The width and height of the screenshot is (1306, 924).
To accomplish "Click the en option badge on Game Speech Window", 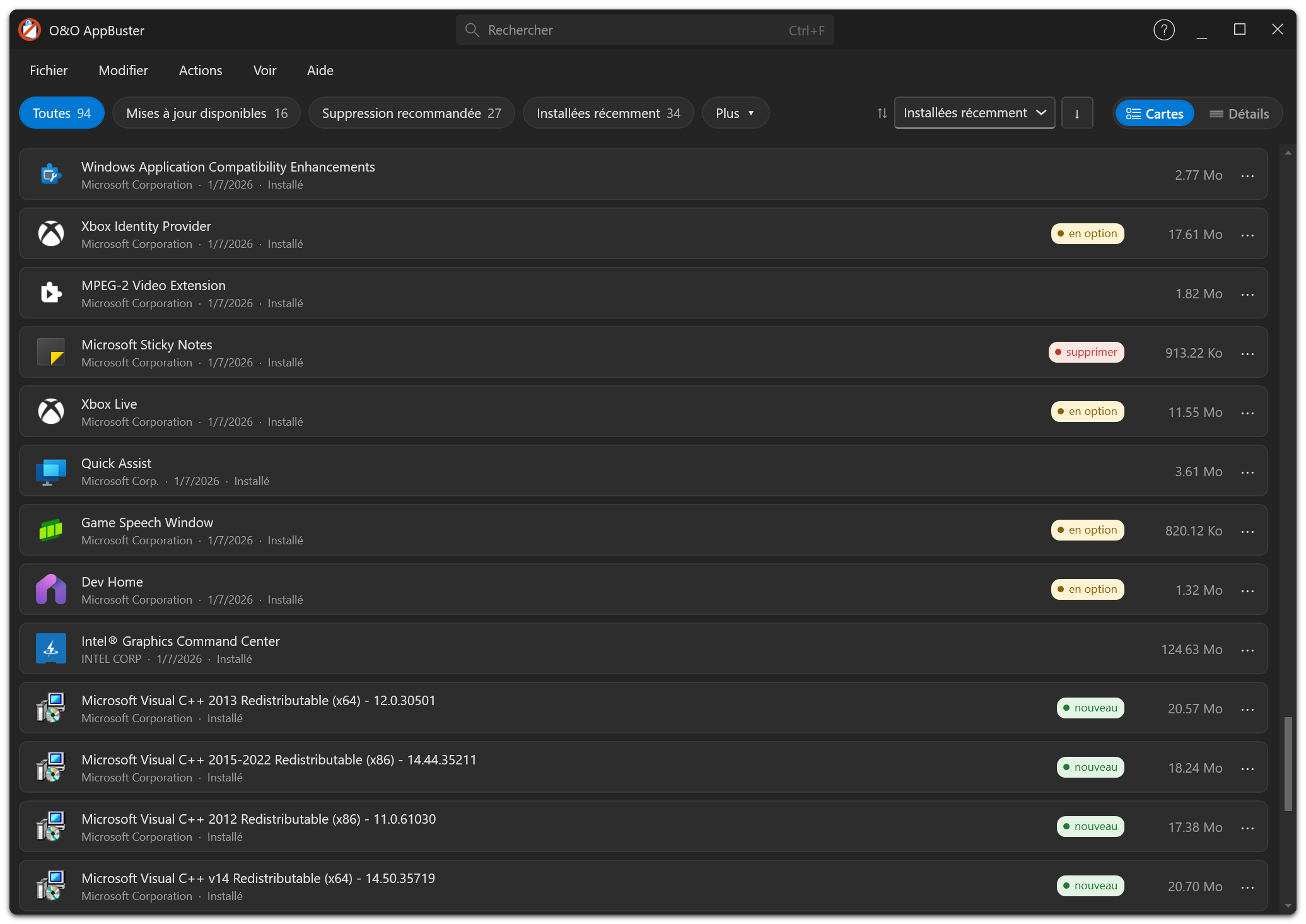I will (x=1087, y=530).
